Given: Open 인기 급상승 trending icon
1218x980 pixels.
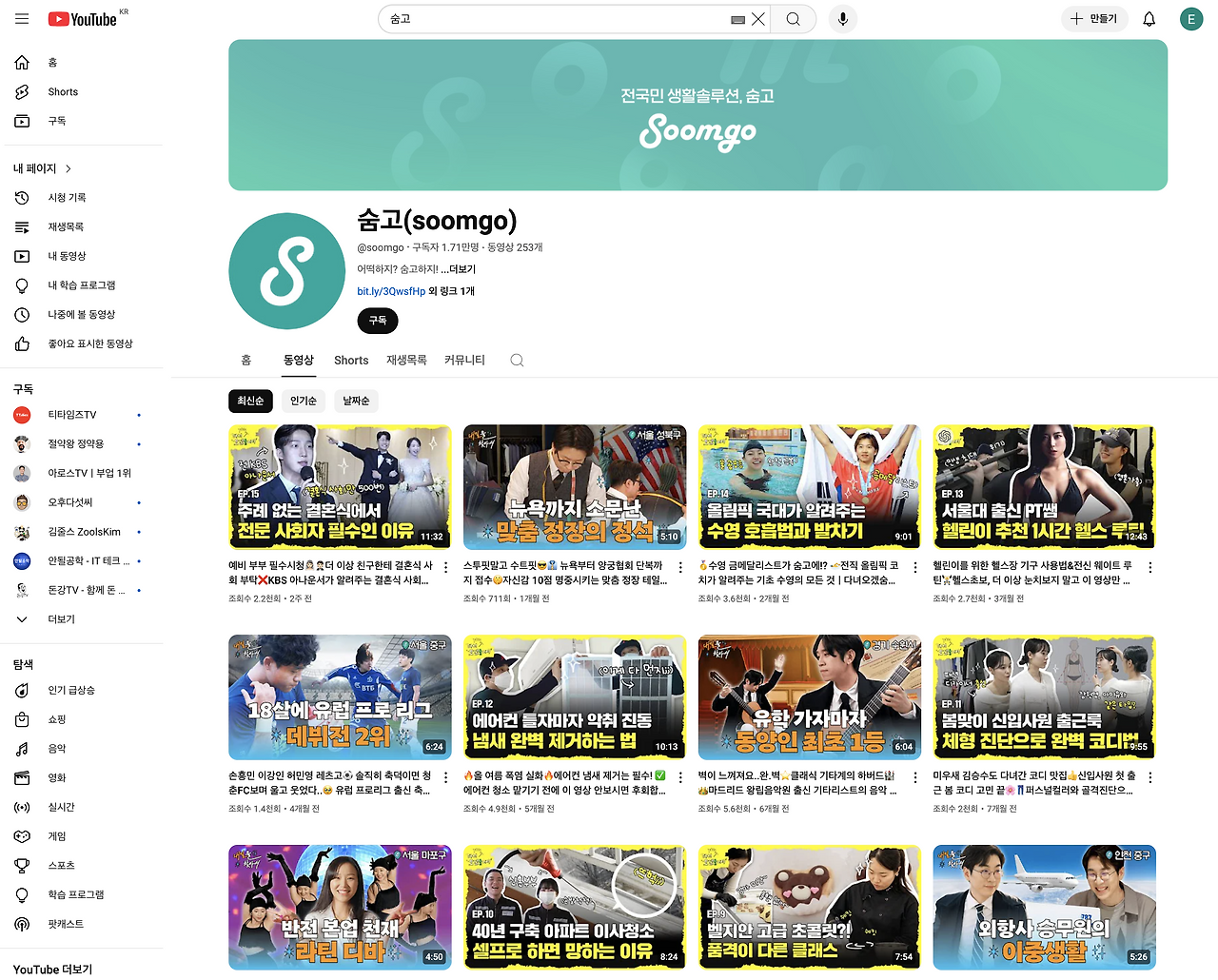Looking at the screenshot, I should point(22,691).
